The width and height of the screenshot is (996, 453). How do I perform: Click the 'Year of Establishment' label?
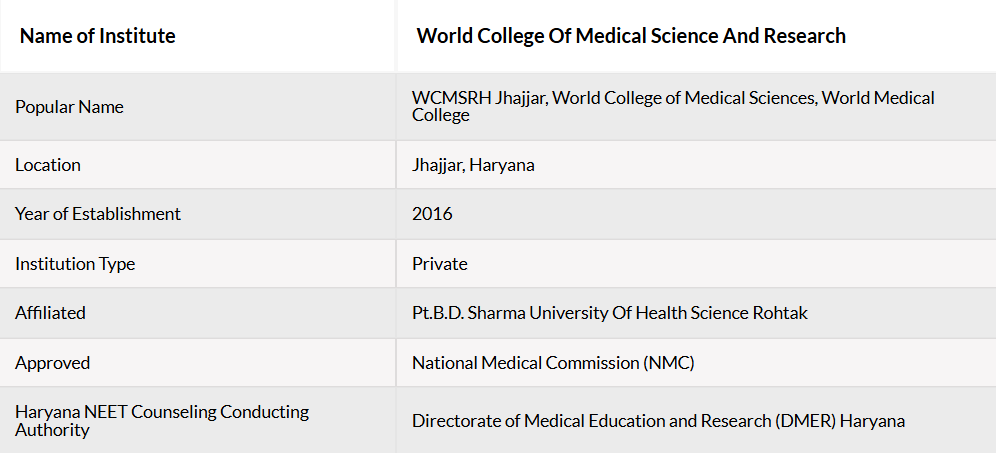[98, 214]
